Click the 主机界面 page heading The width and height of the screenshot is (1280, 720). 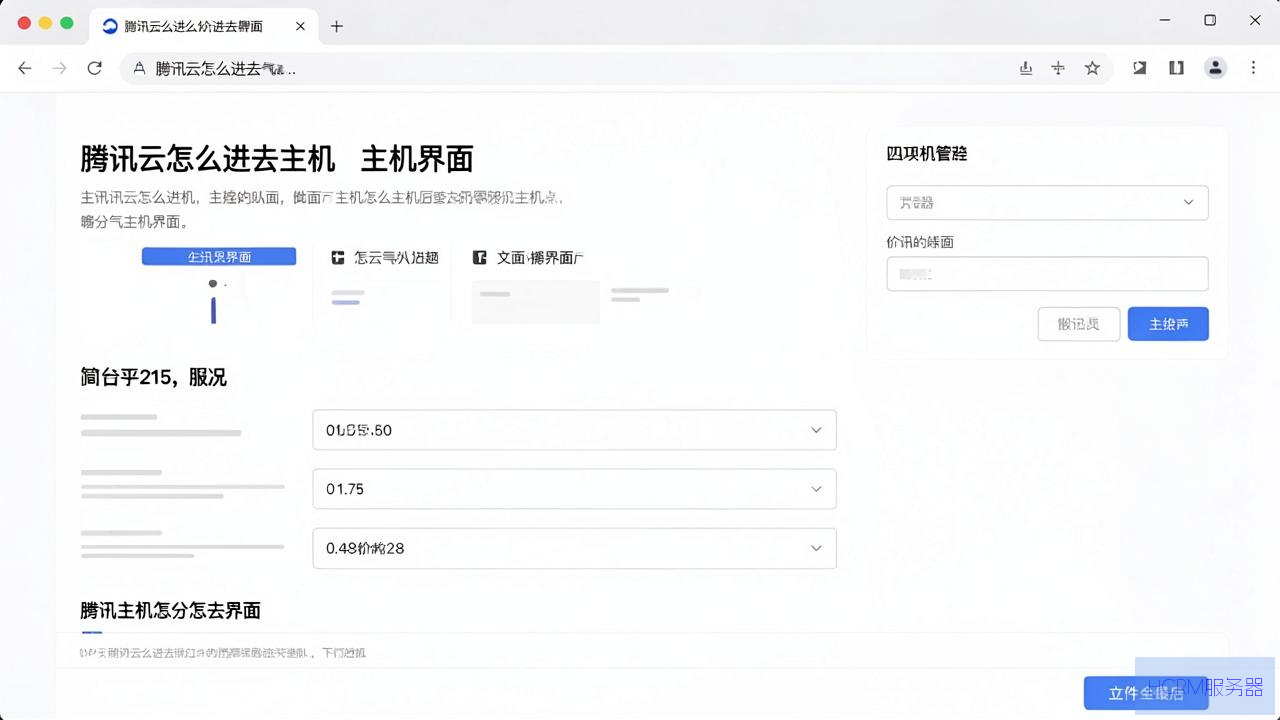276,158
